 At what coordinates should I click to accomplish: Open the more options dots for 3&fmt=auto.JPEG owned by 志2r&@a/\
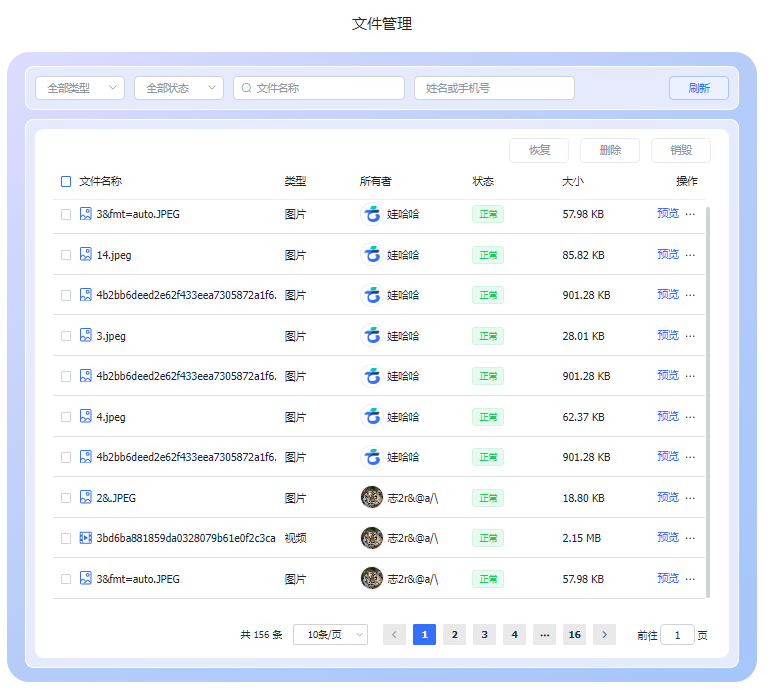click(690, 579)
